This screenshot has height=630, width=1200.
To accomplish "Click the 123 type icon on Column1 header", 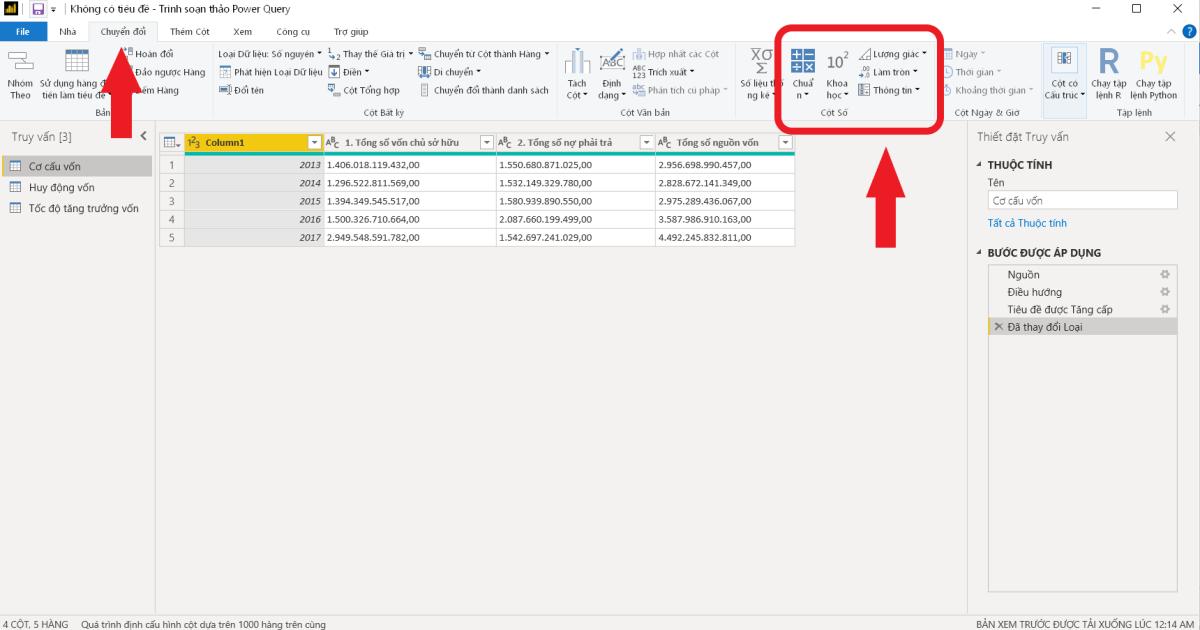I will pyautogui.click(x=194, y=143).
